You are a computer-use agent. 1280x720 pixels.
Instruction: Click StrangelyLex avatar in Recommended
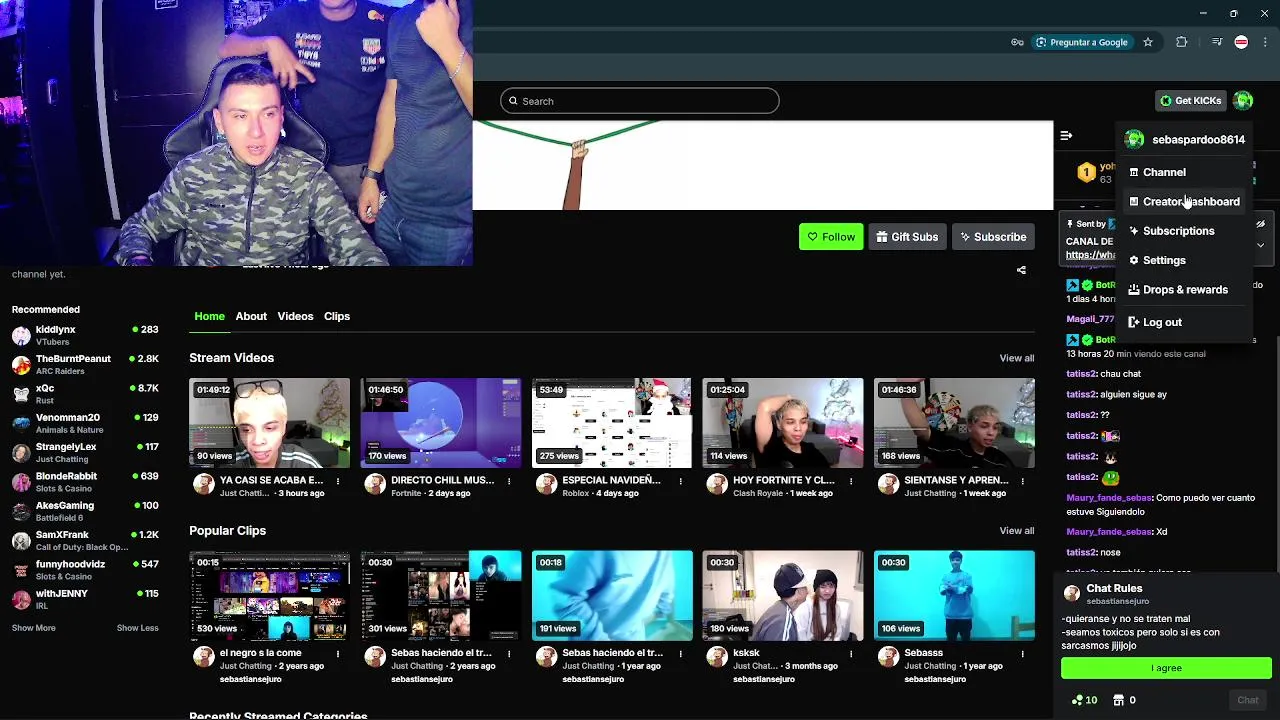[21, 453]
